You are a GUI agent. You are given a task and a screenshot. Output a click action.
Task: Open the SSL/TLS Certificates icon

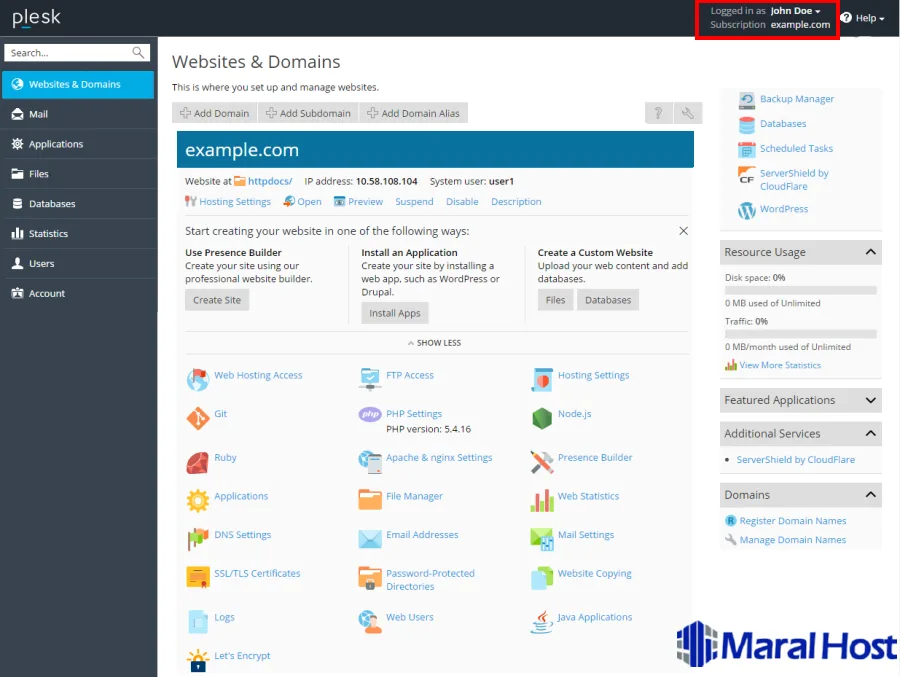[x=198, y=577]
